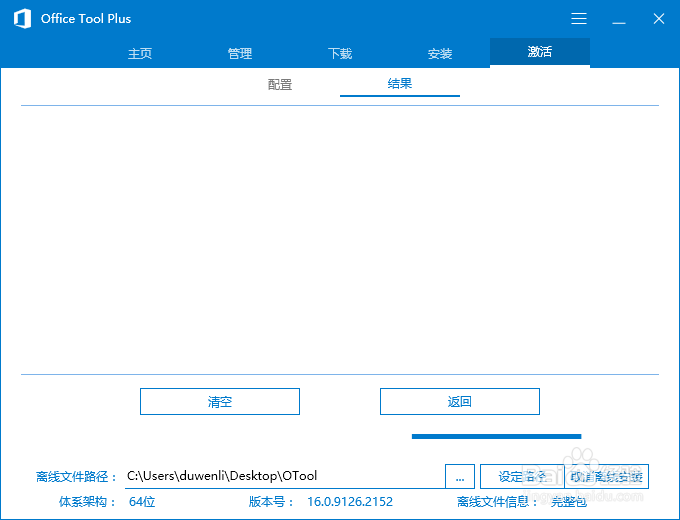Click the empty results output area
The width and height of the screenshot is (680, 520).
(x=340, y=240)
